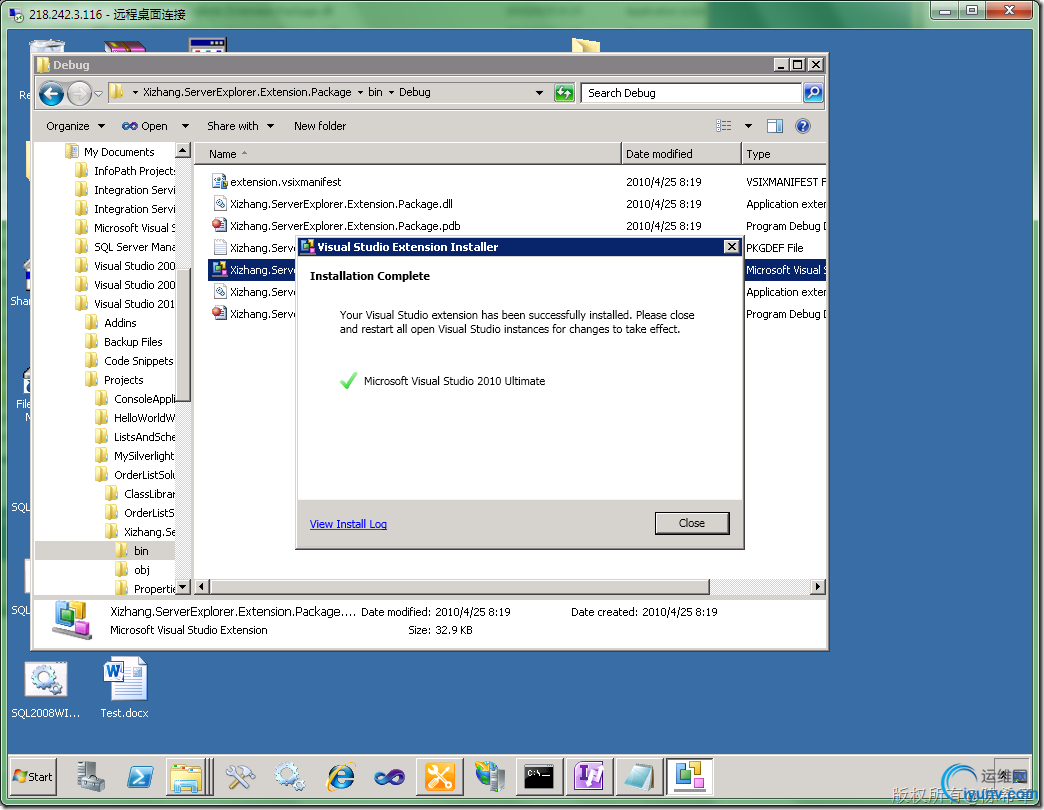1044x810 pixels.
Task: Select Xizhang.ServerExplorer.Extension.Package.dll file
Action: [341, 204]
